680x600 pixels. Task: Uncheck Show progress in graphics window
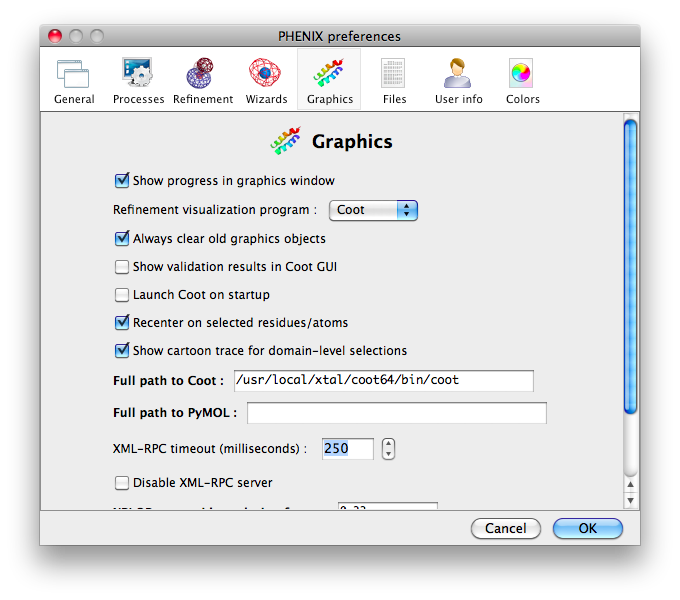(x=123, y=181)
